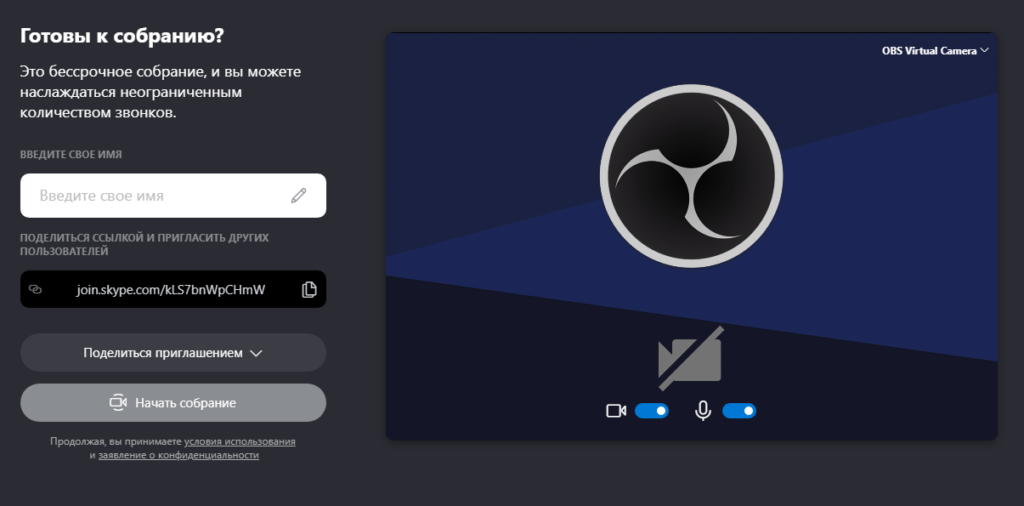Image resolution: width=1024 pixels, height=506 pixels.
Task: Click the Это бессрочное собрание description text
Action: pos(161,92)
